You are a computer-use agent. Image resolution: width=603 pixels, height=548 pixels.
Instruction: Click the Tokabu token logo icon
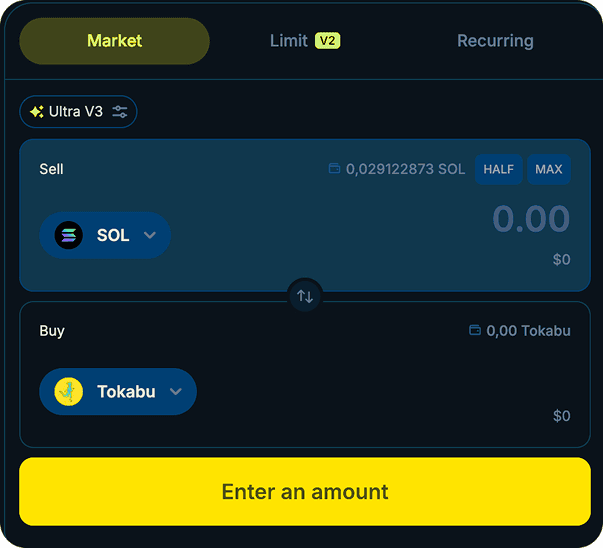69,391
